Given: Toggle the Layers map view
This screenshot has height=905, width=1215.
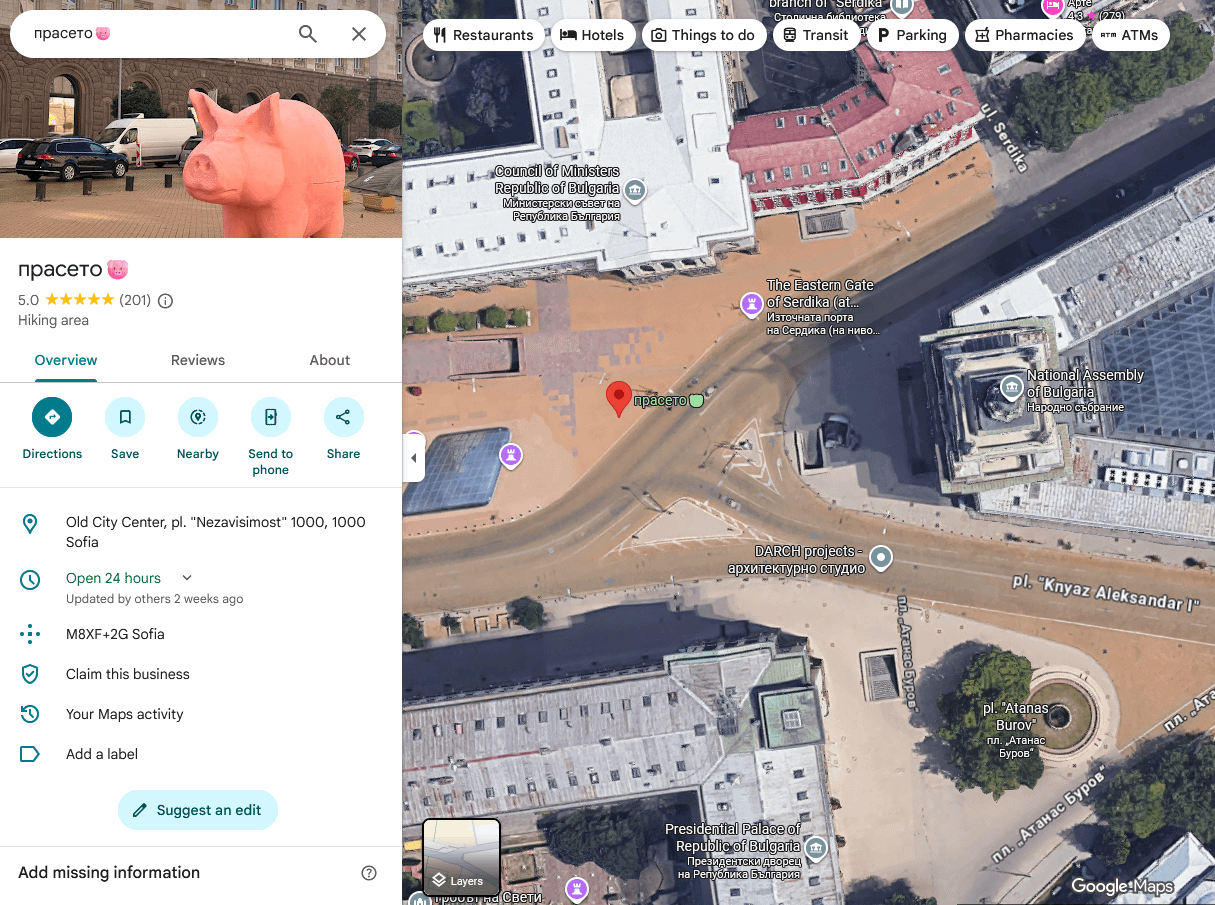Looking at the screenshot, I should coord(461,857).
